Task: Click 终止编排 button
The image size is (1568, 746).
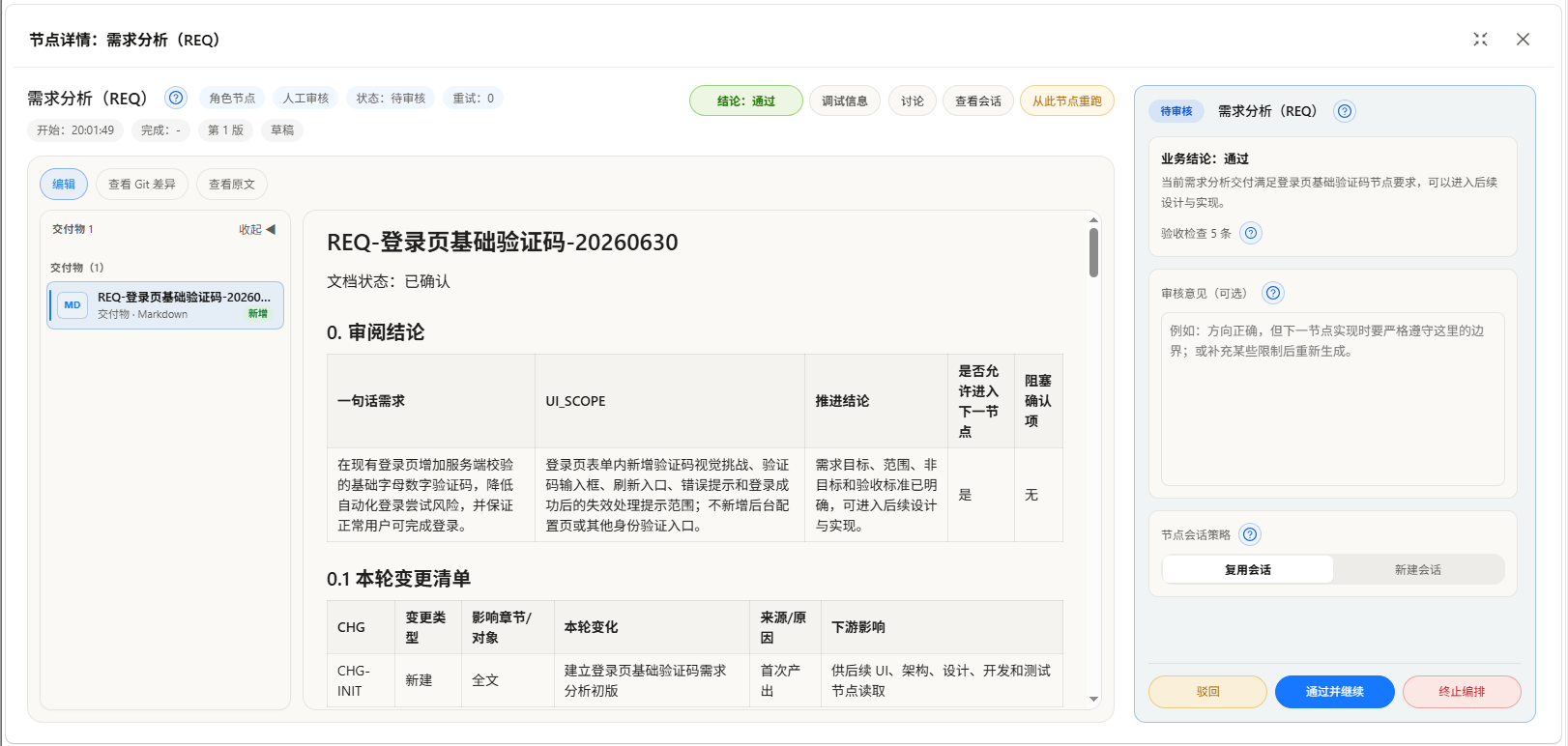Action: [x=1462, y=691]
